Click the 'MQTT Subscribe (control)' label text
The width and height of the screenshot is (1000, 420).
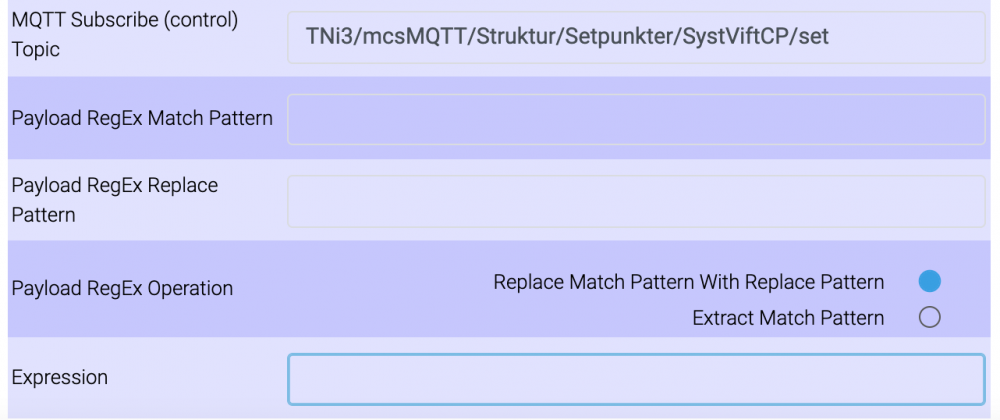click(125, 21)
